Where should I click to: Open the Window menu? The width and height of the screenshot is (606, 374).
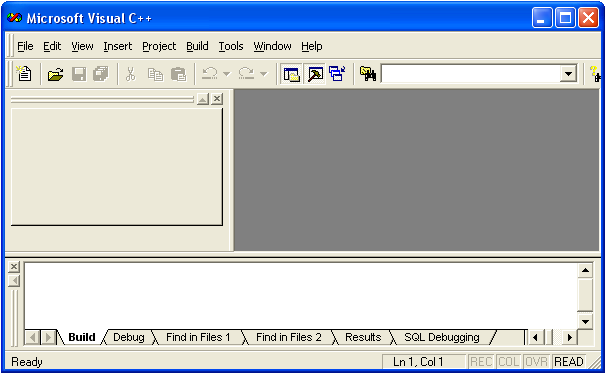click(272, 46)
